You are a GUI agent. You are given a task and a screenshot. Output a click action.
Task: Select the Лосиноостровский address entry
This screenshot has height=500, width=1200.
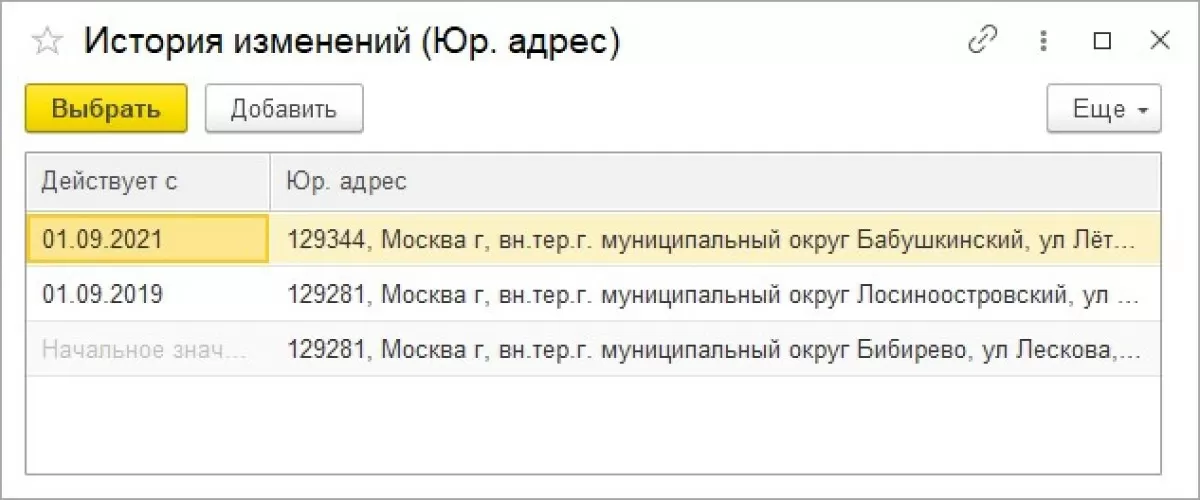click(712, 295)
